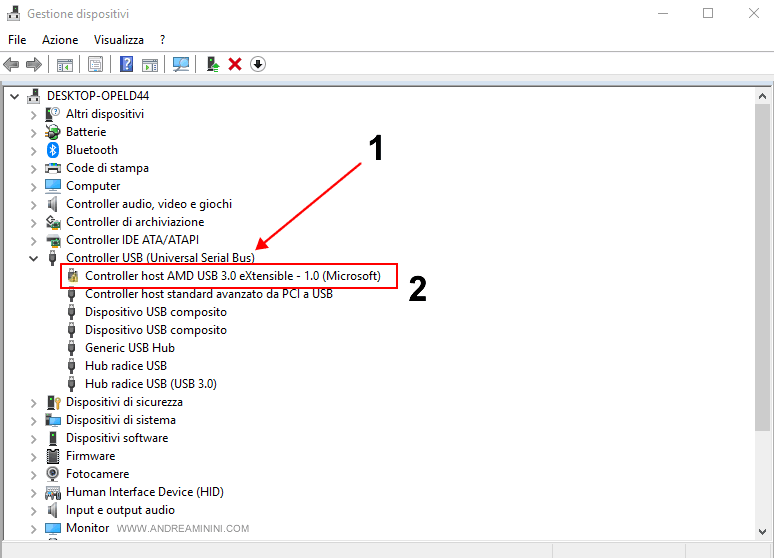Open the File menu
This screenshot has height=558, width=774.
click(17, 39)
